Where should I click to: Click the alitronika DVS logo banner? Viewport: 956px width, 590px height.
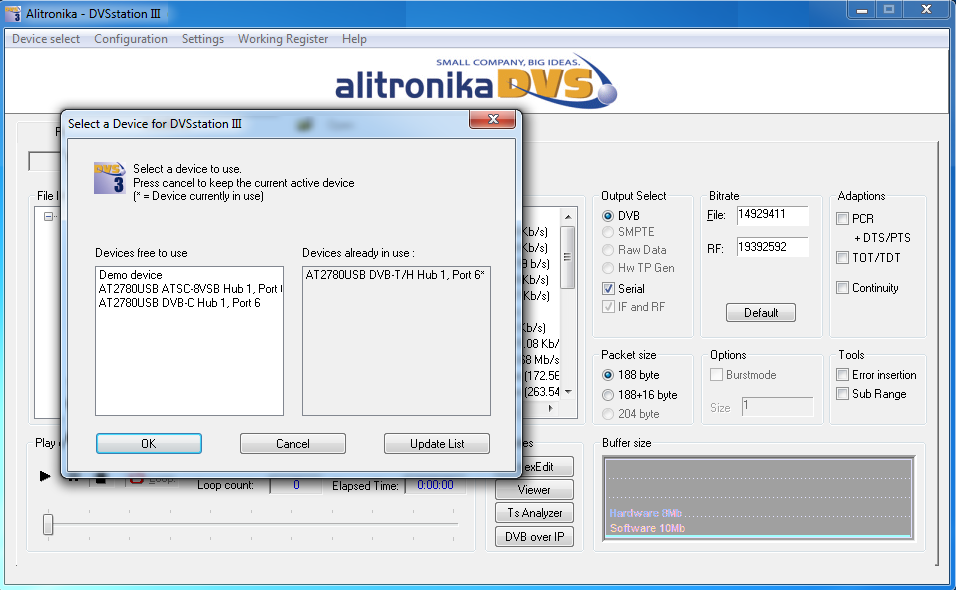coord(477,80)
